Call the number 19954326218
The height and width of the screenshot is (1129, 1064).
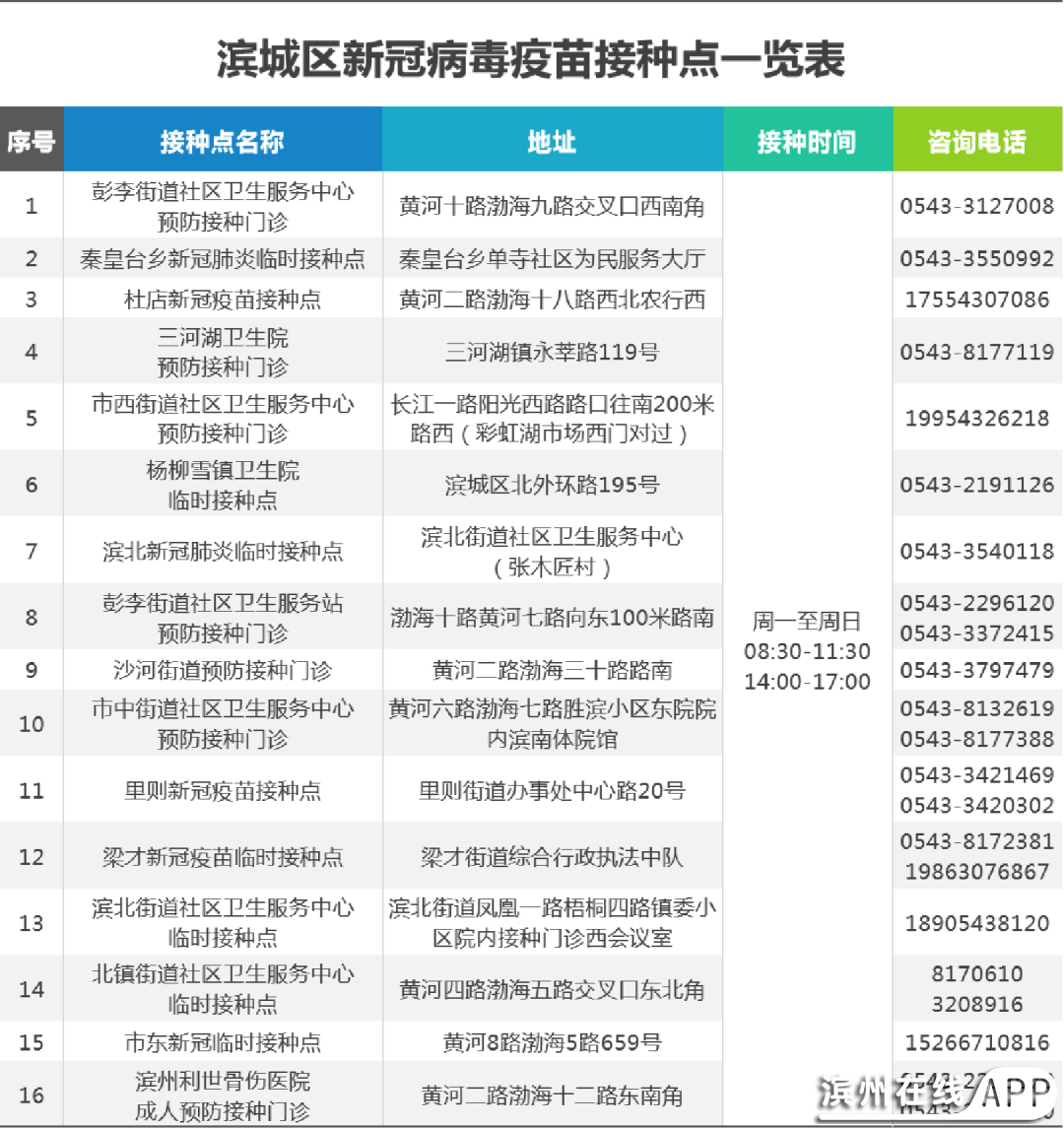click(976, 418)
